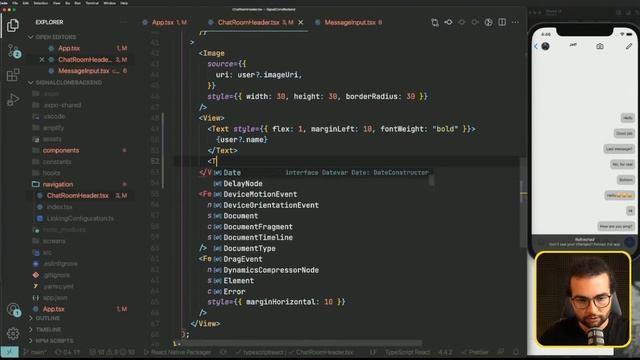The height and width of the screenshot is (360, 640).
Task: Tap the user avatar in simulator chat header
Action: (545, 46)
